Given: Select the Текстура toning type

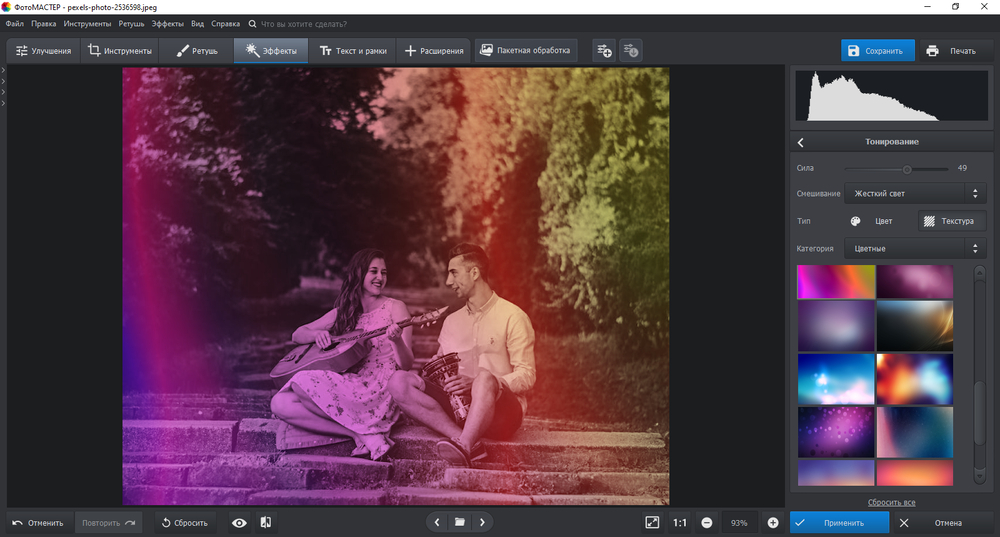Looking at the screenshot, I should tap(951, 221).
